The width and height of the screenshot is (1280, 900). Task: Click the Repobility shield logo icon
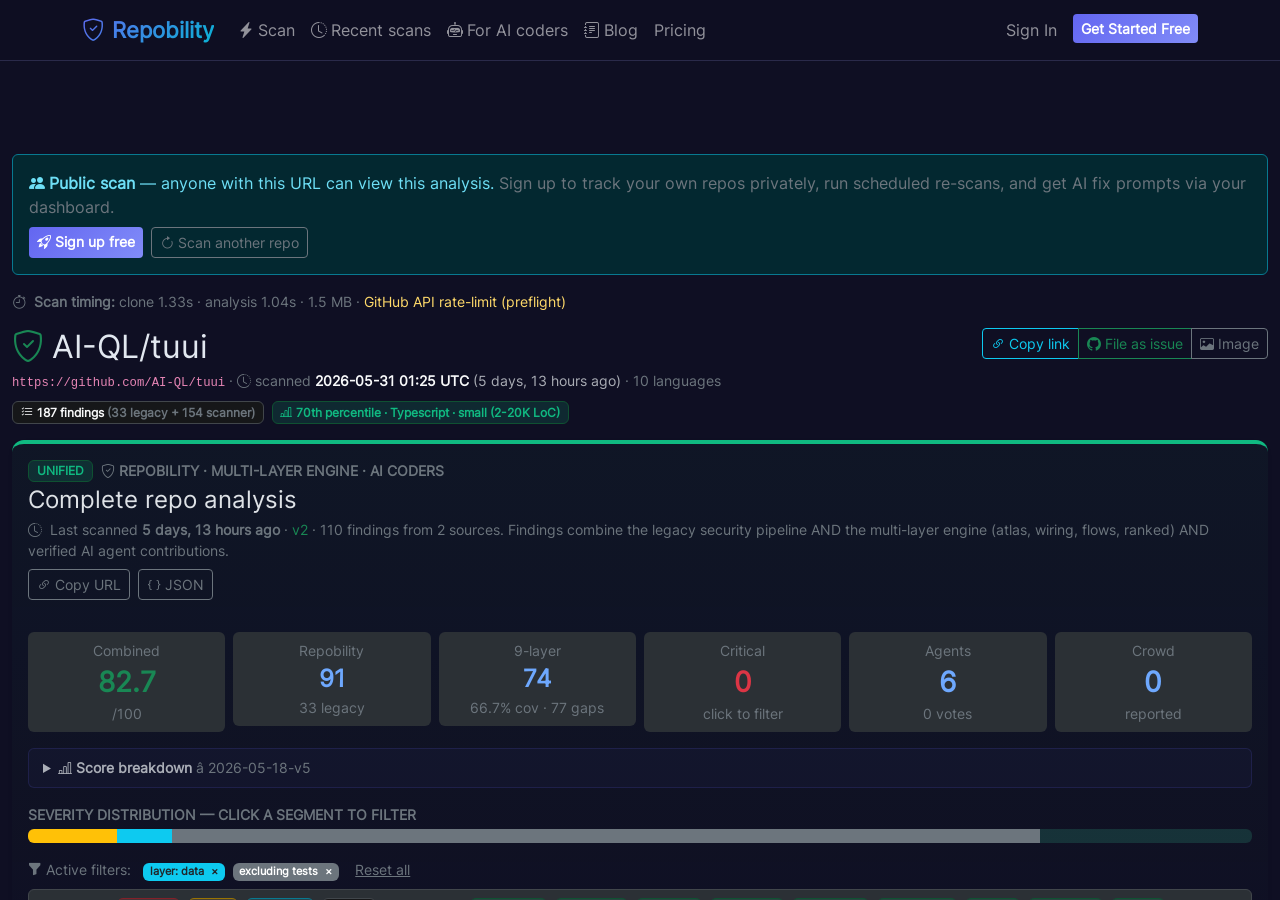pos(93,30)
